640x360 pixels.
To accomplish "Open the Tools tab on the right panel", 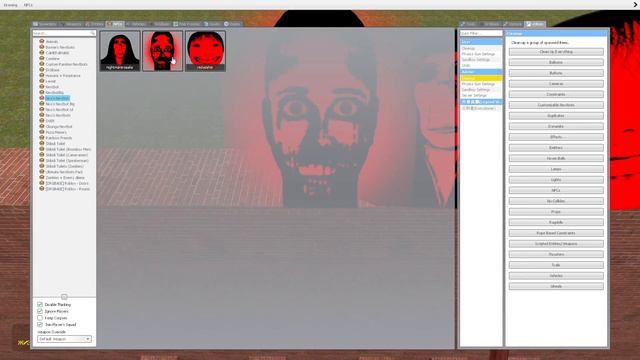I will click(469, 24).
